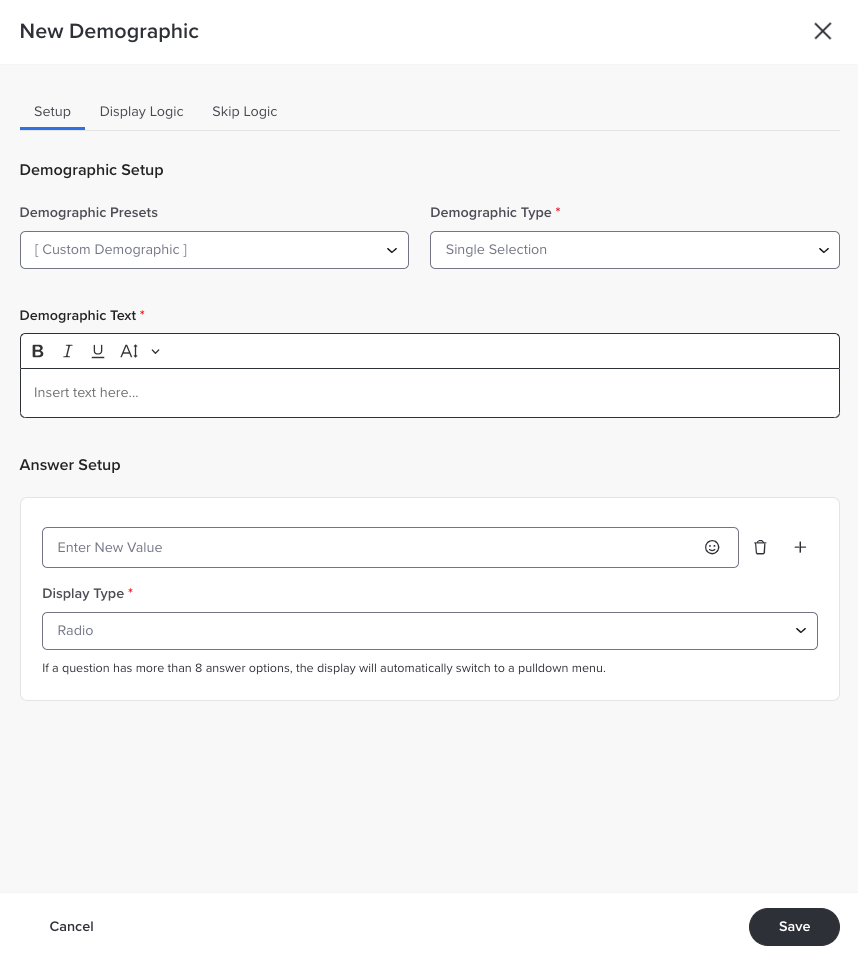Click the Demographic Setup heading
The image size is (858, 955).
click(91, 170)
